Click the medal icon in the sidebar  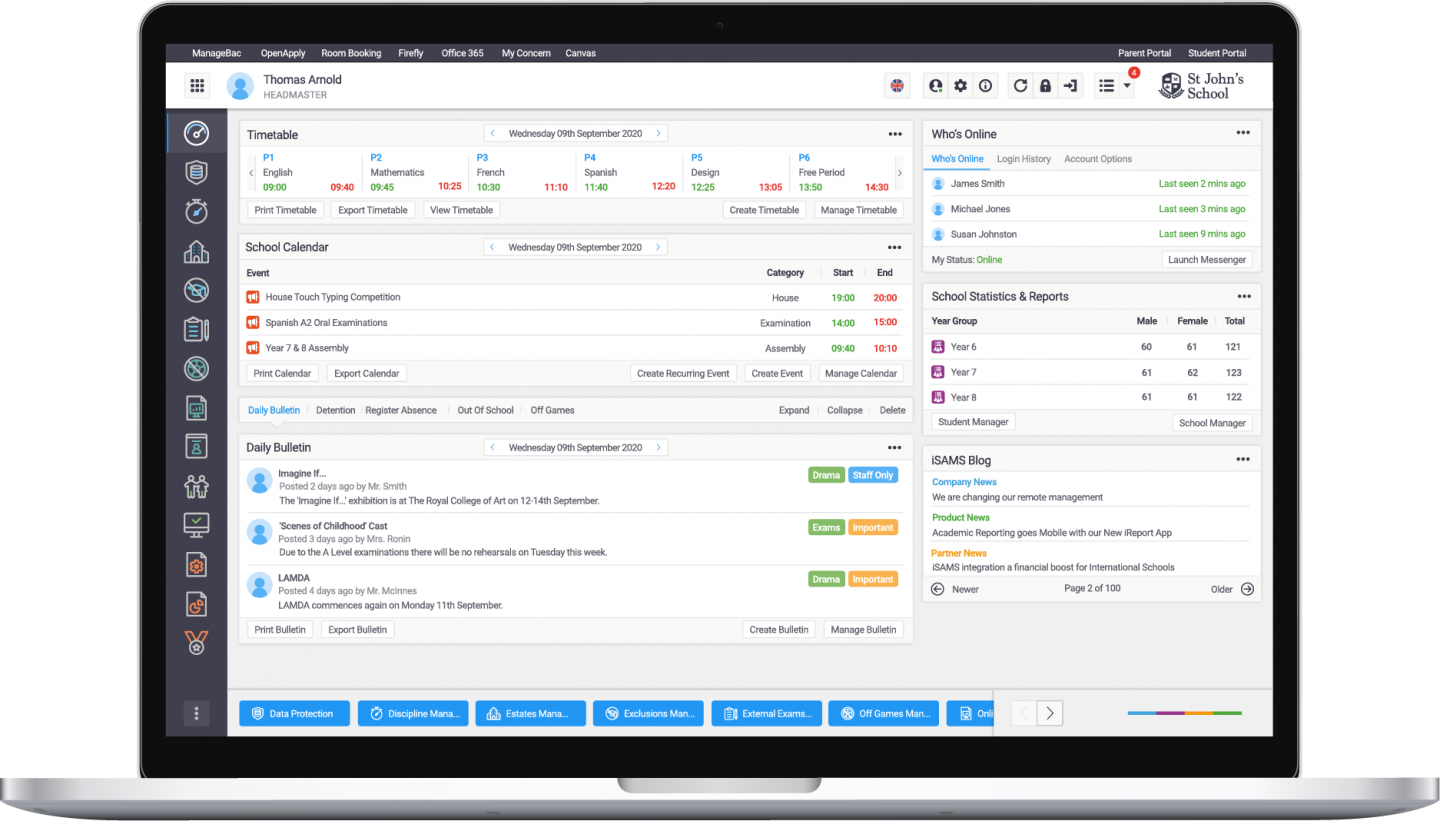pos(196,642)
